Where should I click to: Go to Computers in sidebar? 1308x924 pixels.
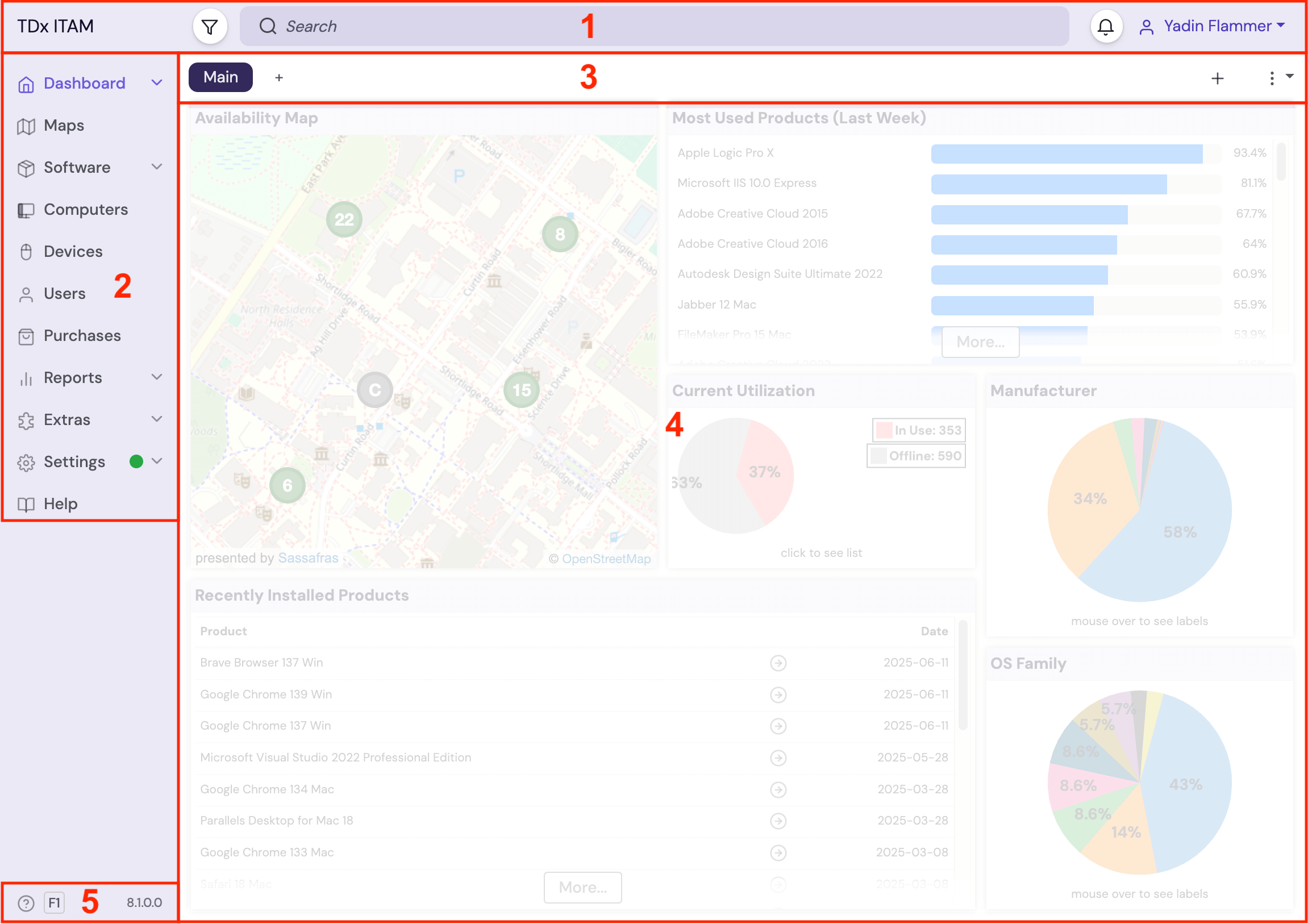[x=85, y=210]
